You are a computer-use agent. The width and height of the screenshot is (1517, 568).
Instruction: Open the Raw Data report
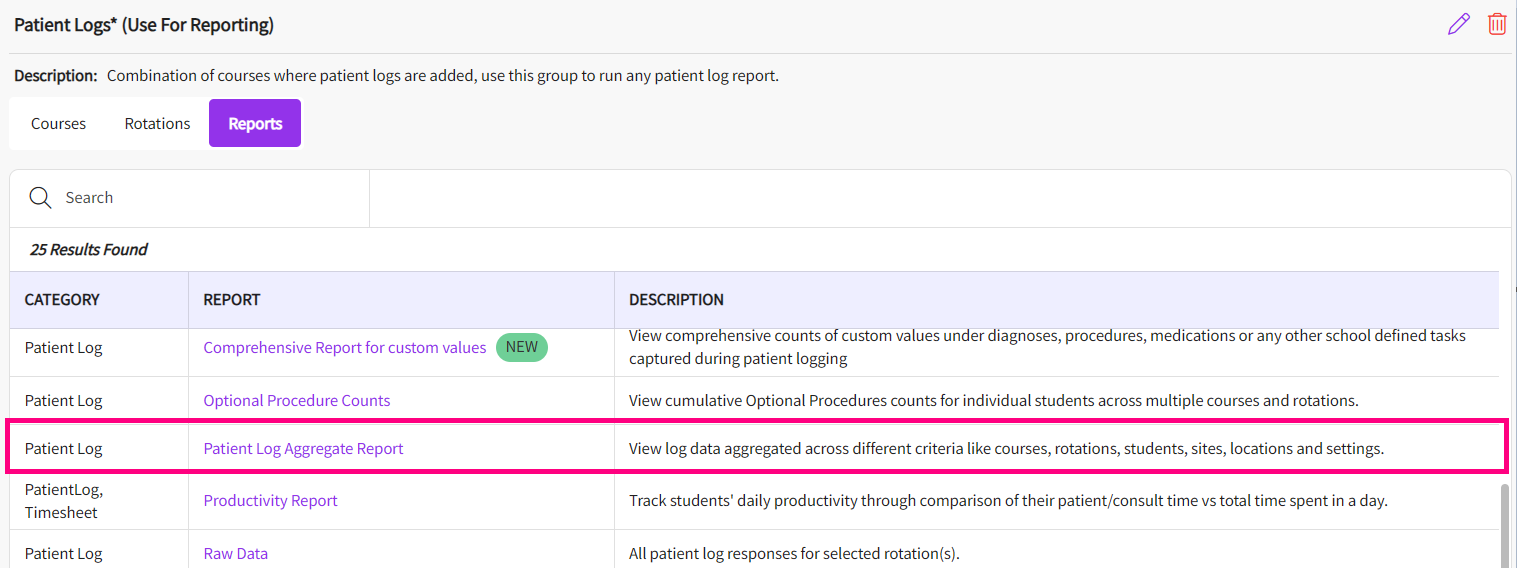click(x=236, y=554)
